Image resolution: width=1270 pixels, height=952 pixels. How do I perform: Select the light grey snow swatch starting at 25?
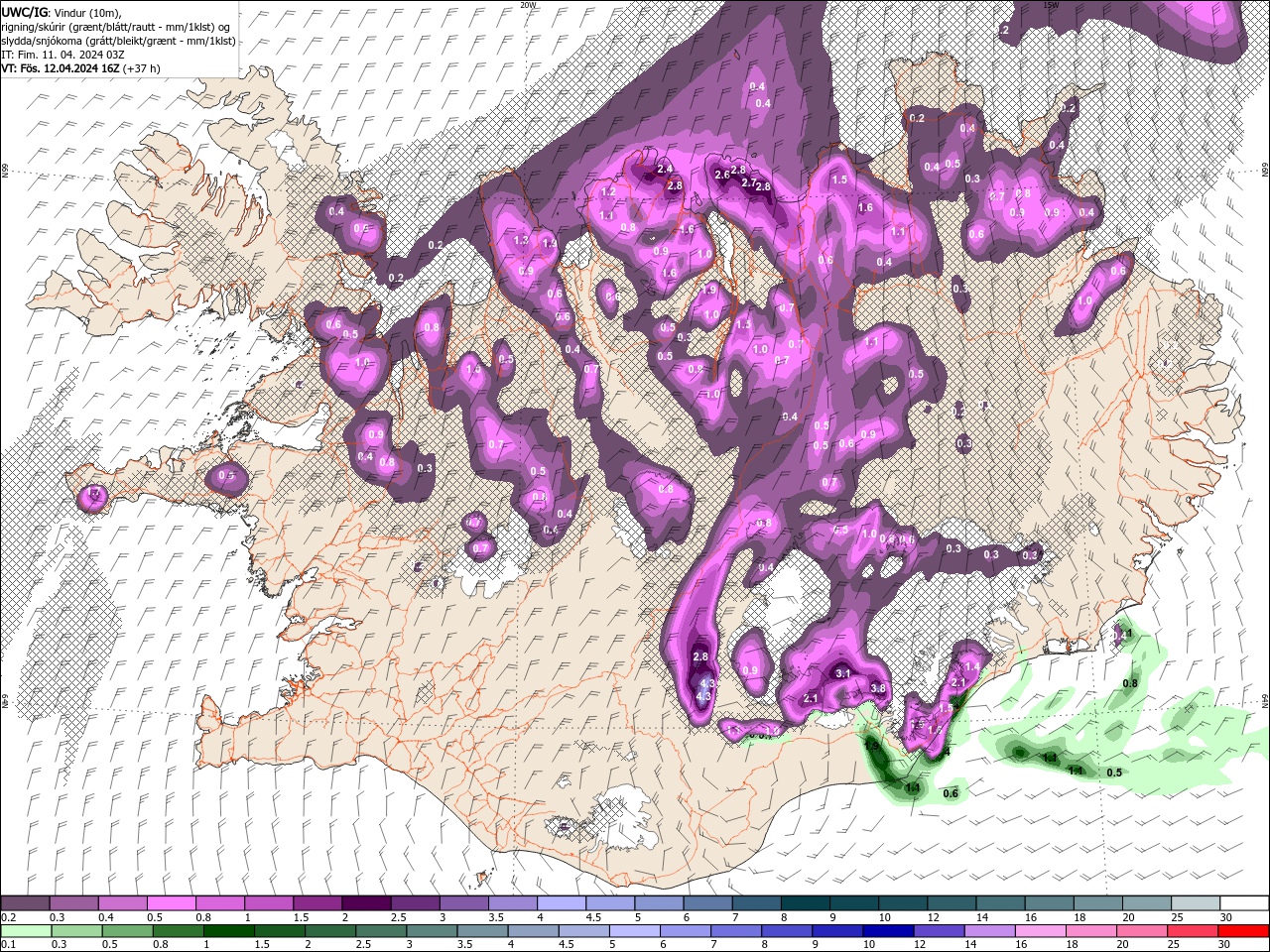(1196, 903)
